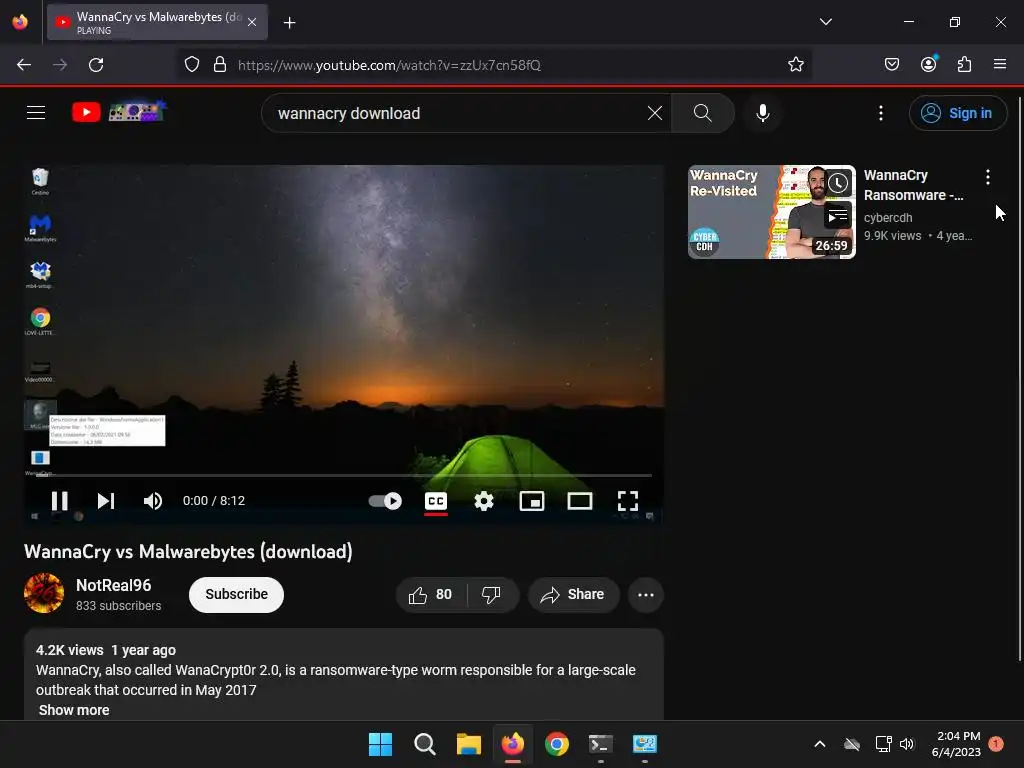Open cybercdh channel link
Screen dimensions: 1024x768
(x=888, y=217)
